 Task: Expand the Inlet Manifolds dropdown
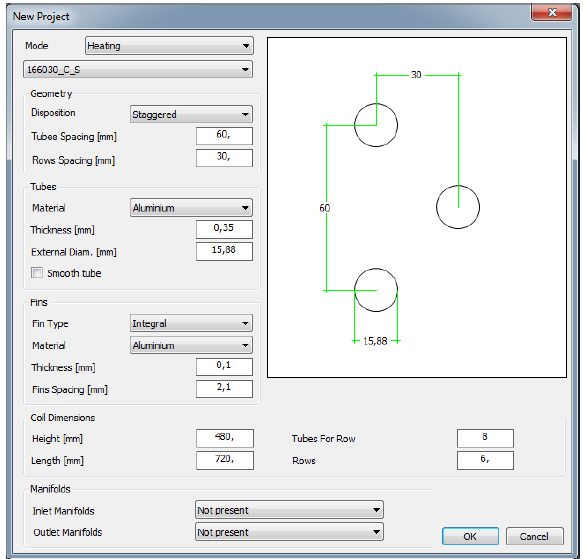(x=289, y=510)
